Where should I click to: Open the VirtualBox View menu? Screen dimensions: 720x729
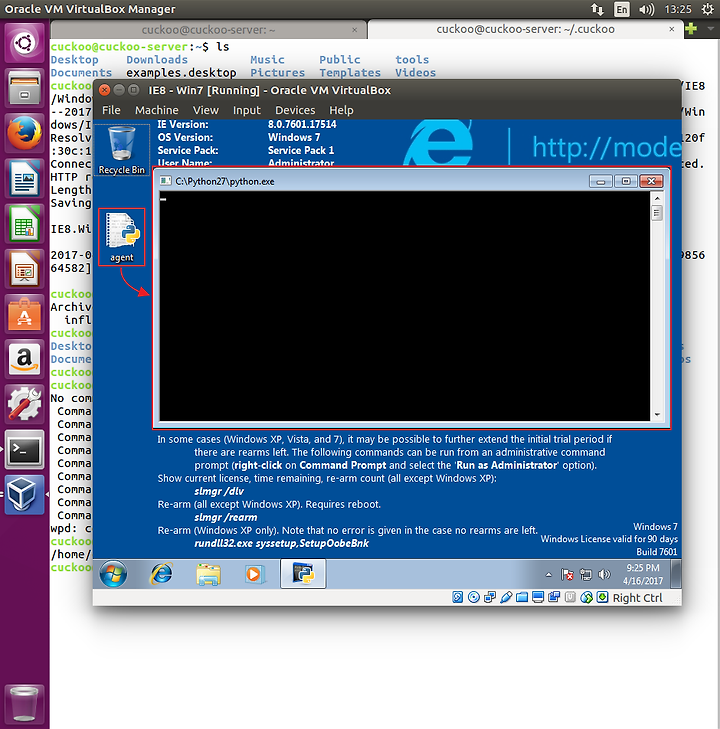click(x=205, y=110)
